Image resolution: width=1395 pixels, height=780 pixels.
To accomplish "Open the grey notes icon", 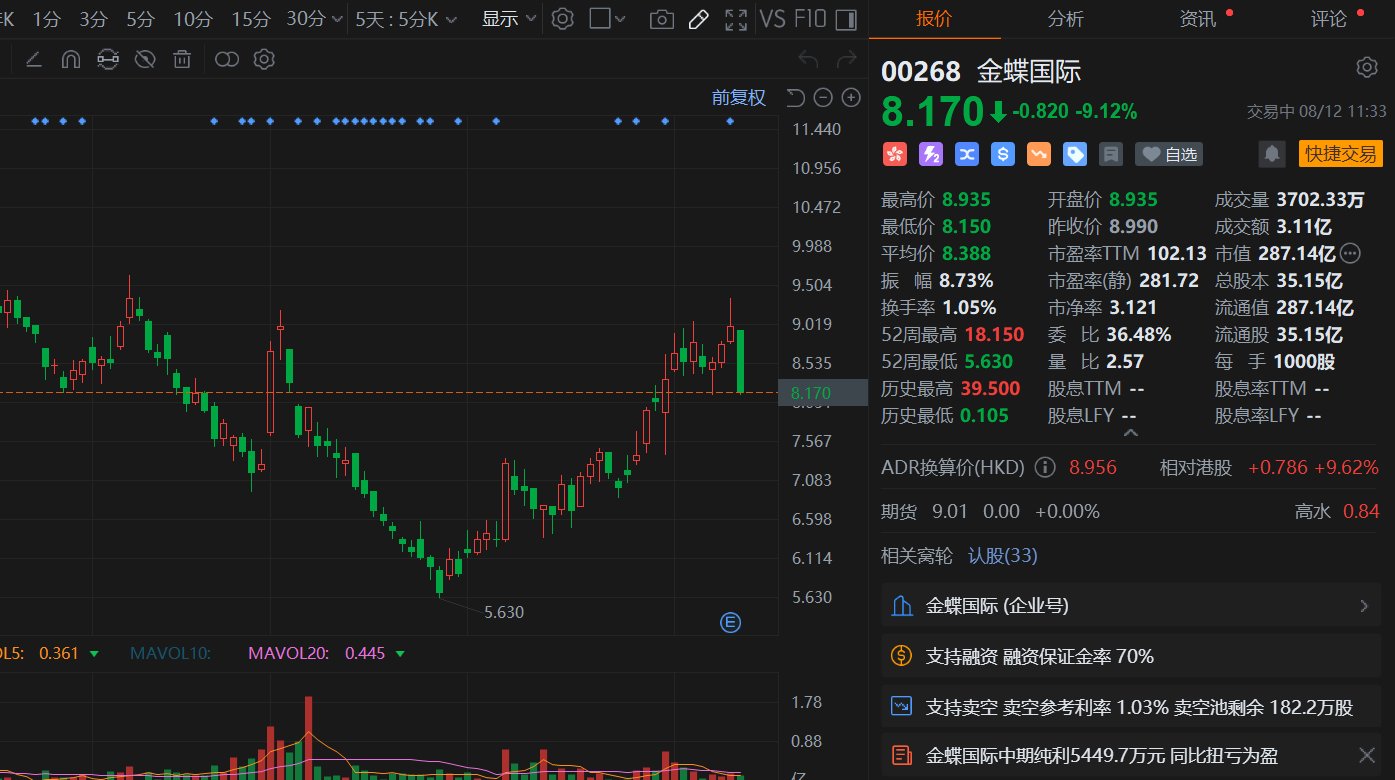I will pyautogui.click(x=1110, y=154).
